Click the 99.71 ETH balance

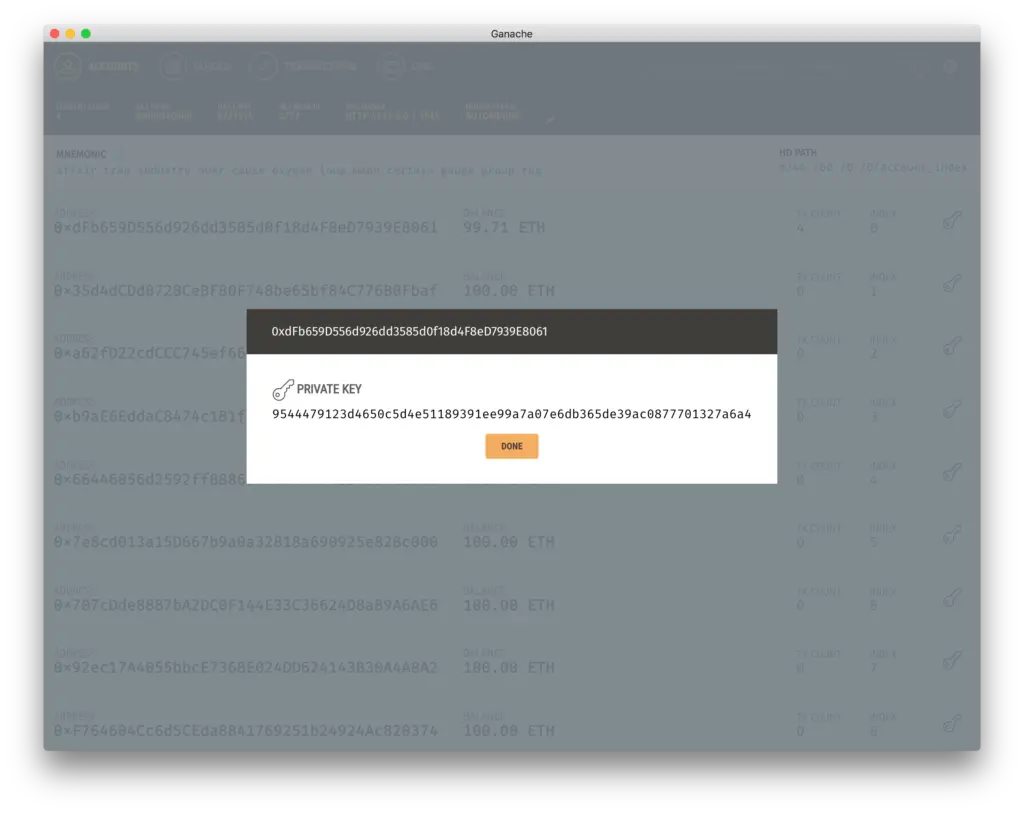[x=504, y=227]
